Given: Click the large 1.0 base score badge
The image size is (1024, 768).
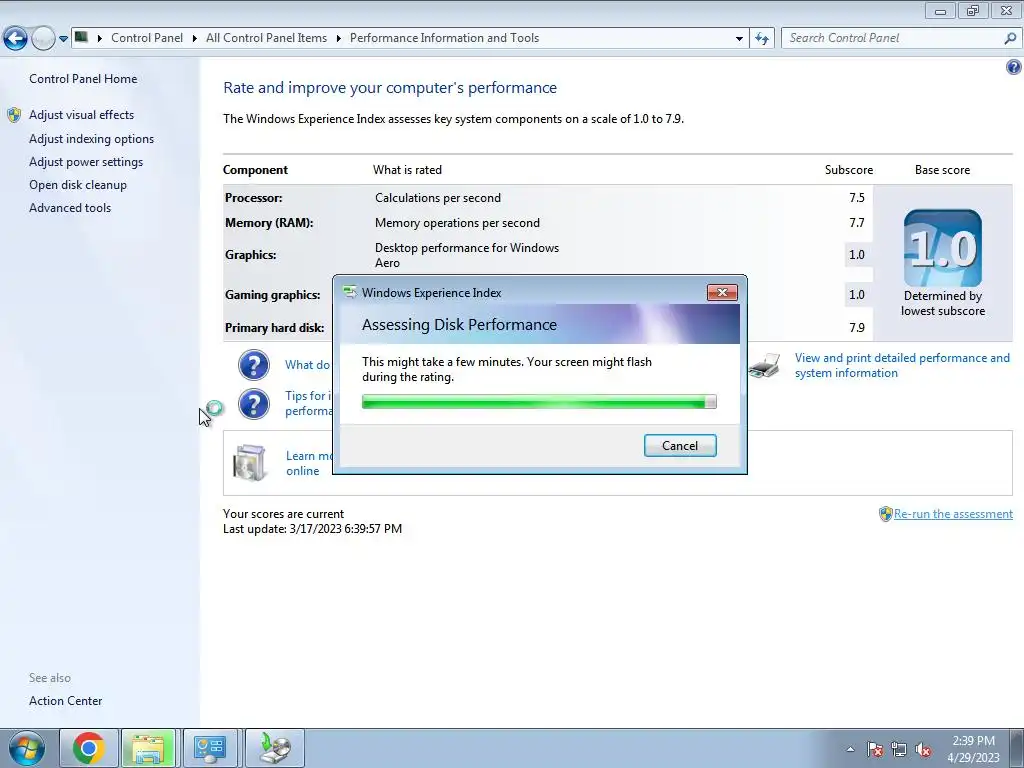Looking at the screenshot, I should tap(942, 248).
